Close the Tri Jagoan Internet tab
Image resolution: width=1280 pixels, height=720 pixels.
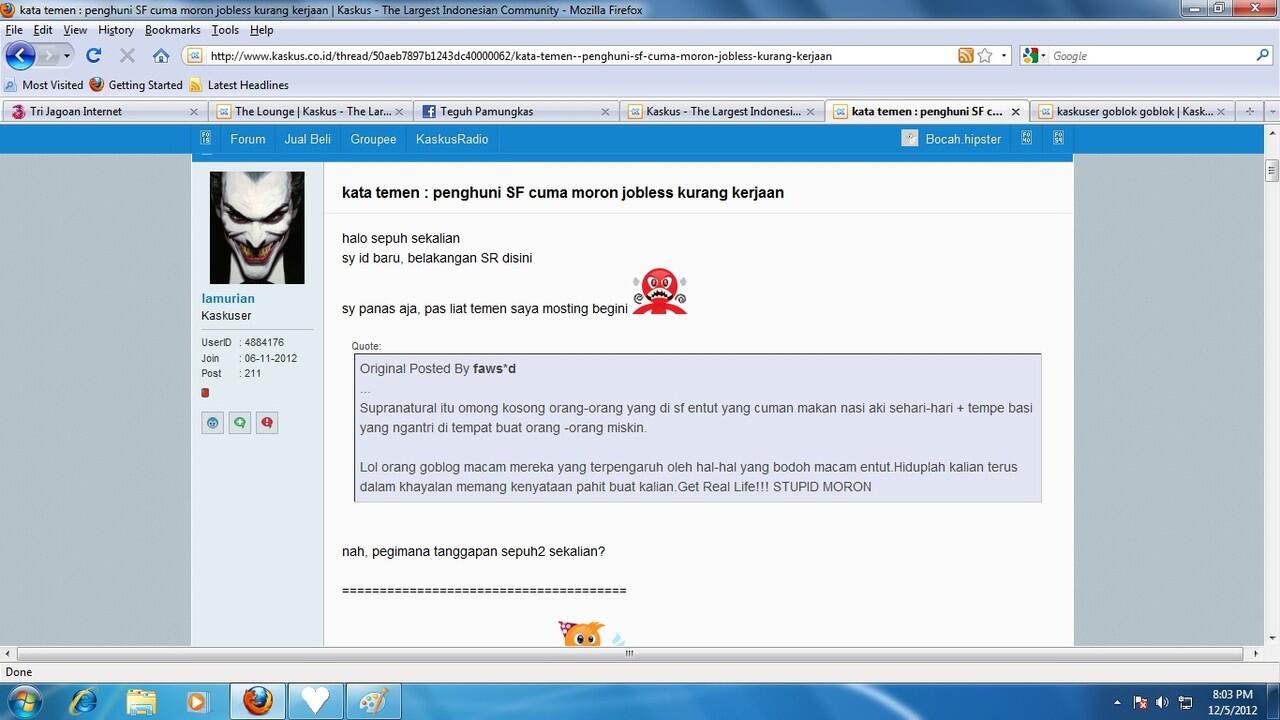194,112
